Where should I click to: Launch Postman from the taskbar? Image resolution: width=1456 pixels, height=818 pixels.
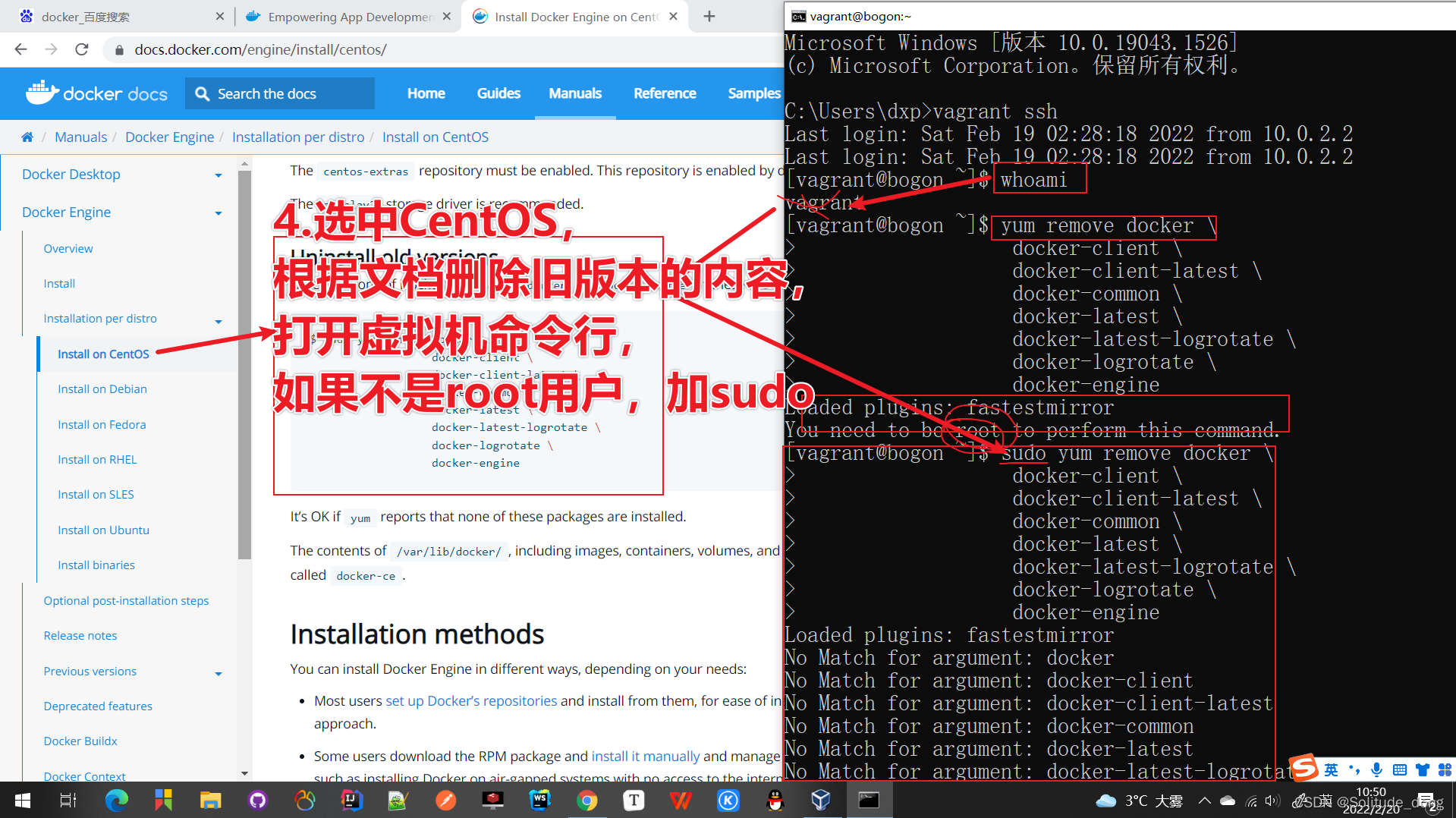446,800
